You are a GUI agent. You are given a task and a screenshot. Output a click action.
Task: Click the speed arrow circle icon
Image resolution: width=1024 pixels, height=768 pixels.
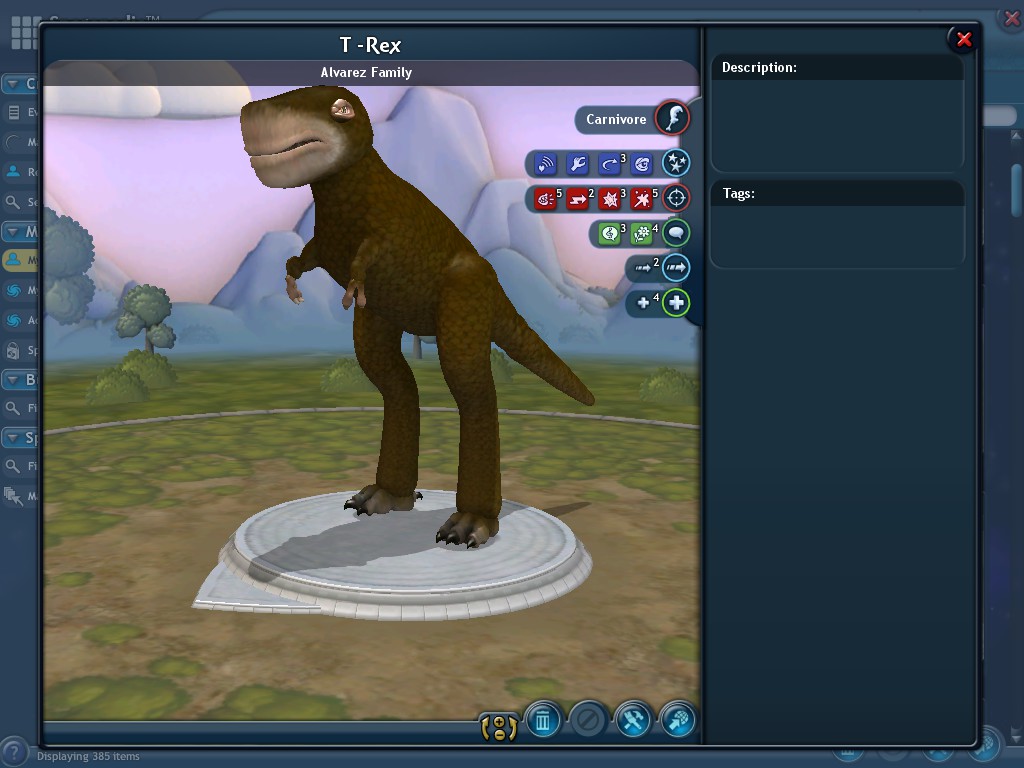(676, 267)
